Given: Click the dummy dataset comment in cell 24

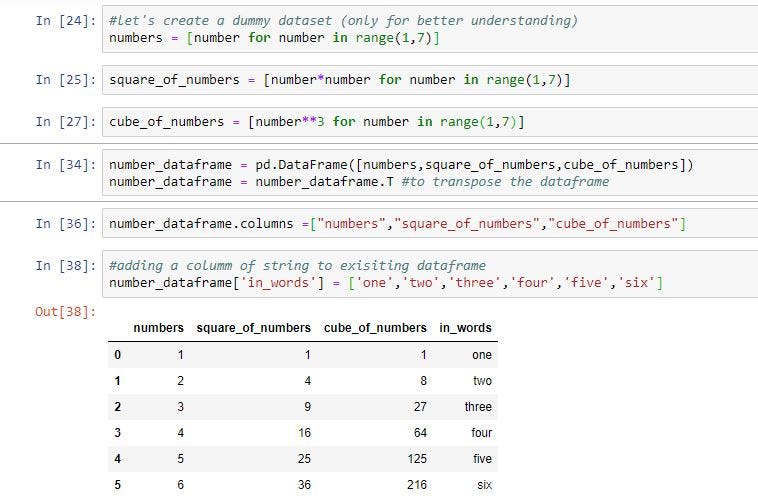Looking at the screenshot, I should coord(343,21).
